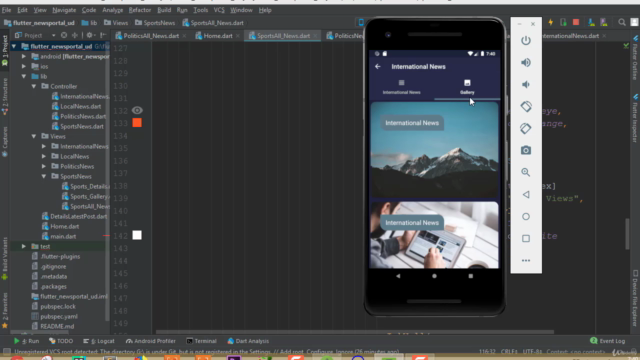This screenshot has height=360, width=640.
Task: Tap the phone's on-screen back navigation triangle
Action: [398, 276]
